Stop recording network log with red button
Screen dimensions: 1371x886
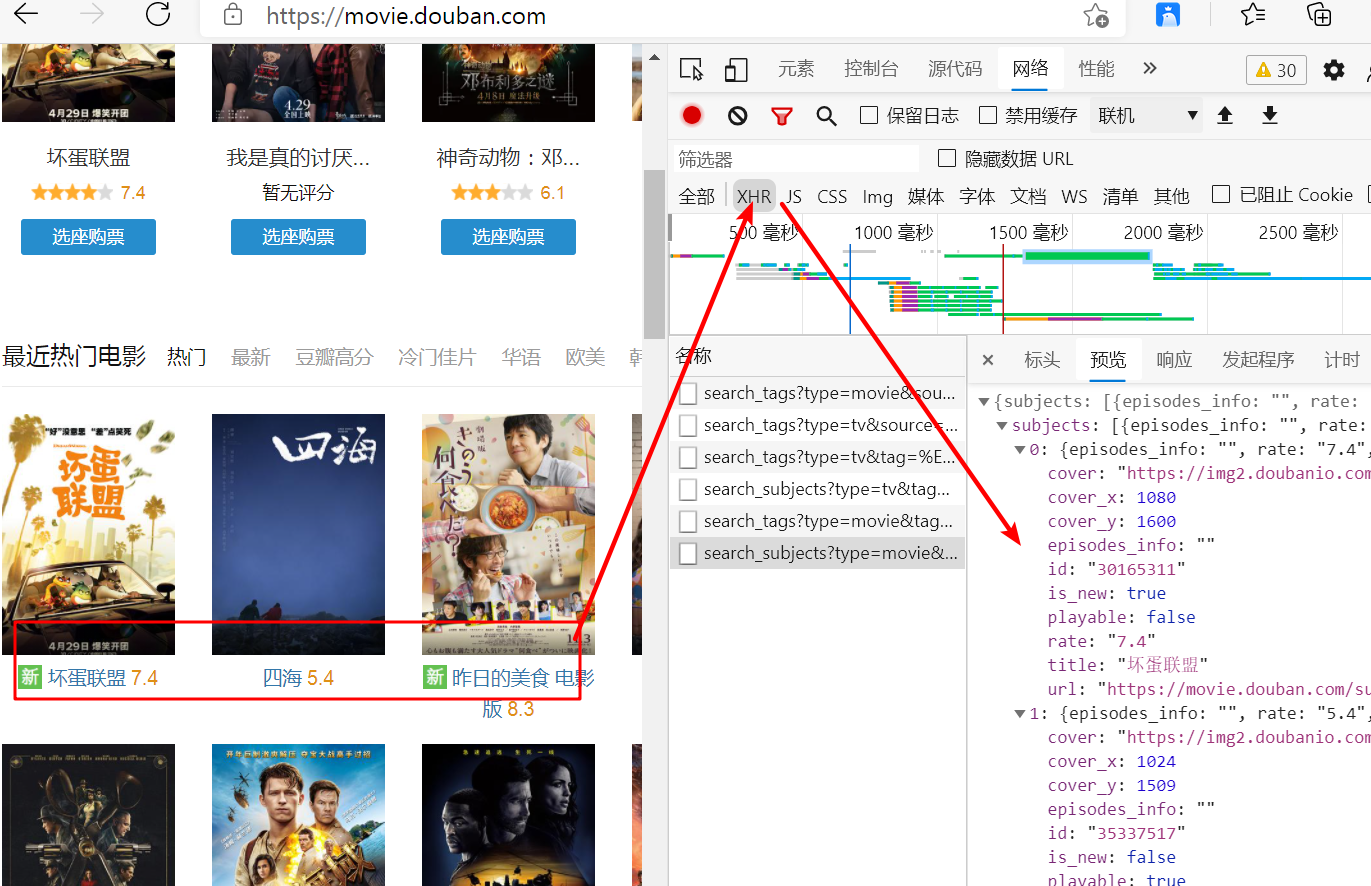[692, 115]
